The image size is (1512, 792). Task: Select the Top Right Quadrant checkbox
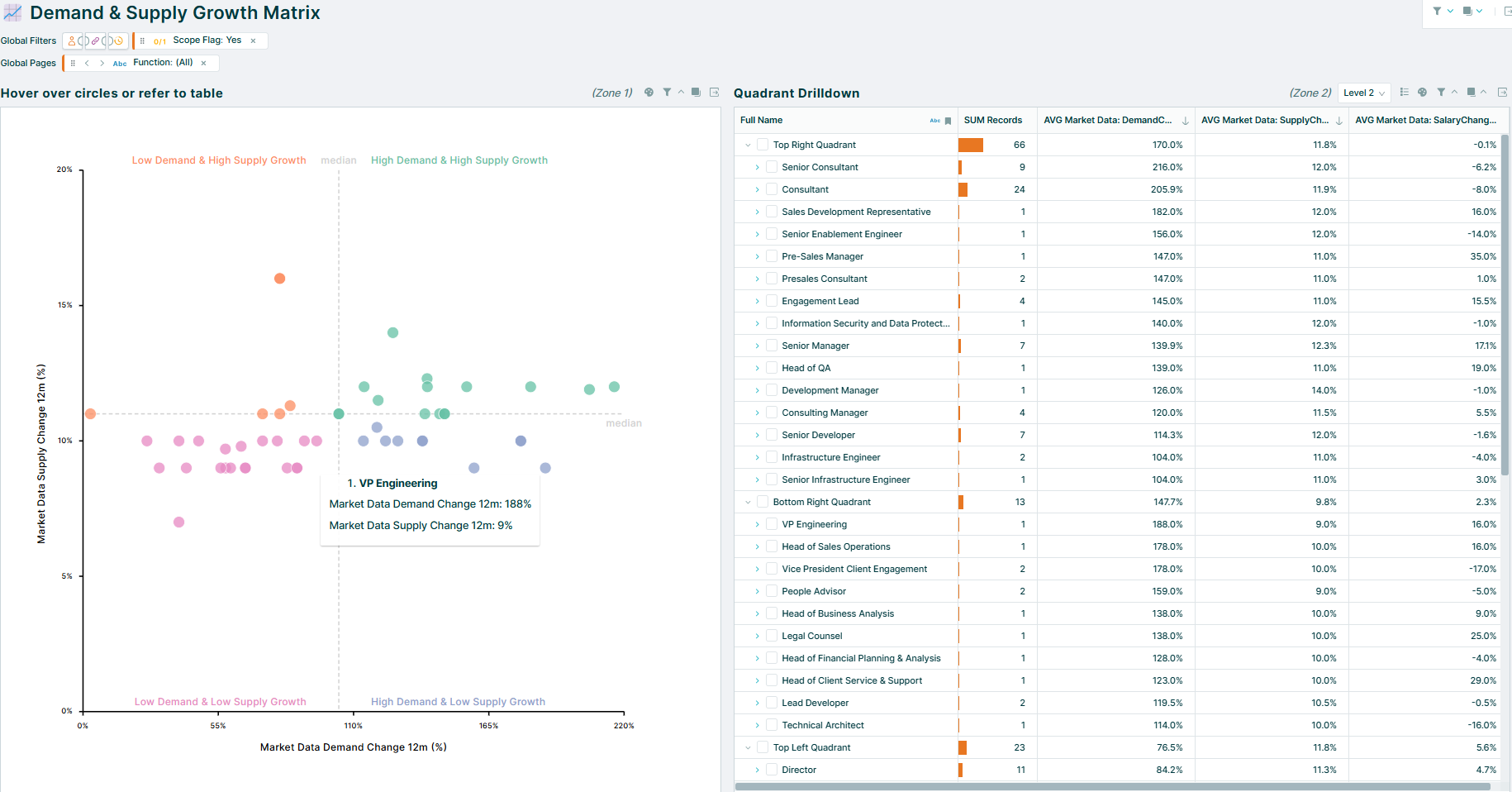763,145
